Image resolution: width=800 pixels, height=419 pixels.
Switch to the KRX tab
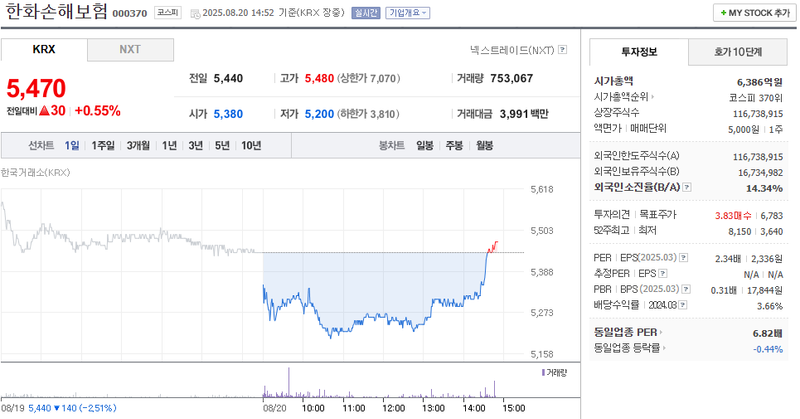click(44, 50)
